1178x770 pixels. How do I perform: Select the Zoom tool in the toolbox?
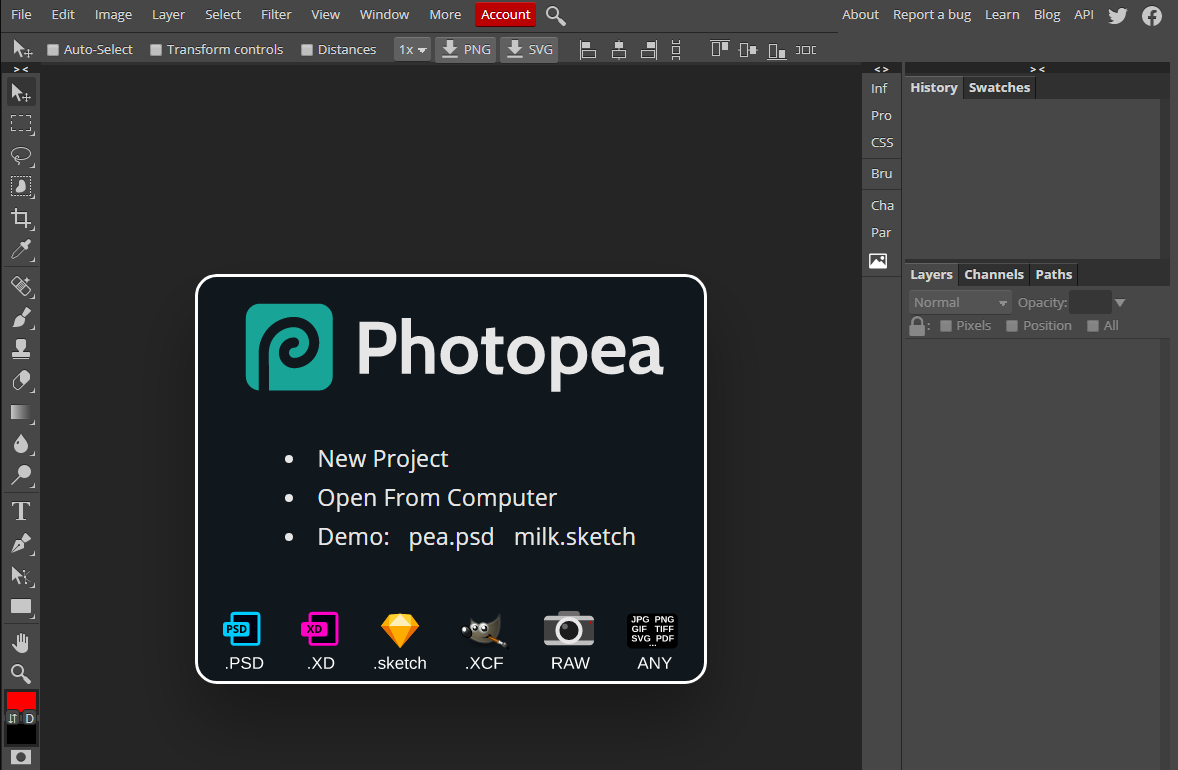point(21,674)
